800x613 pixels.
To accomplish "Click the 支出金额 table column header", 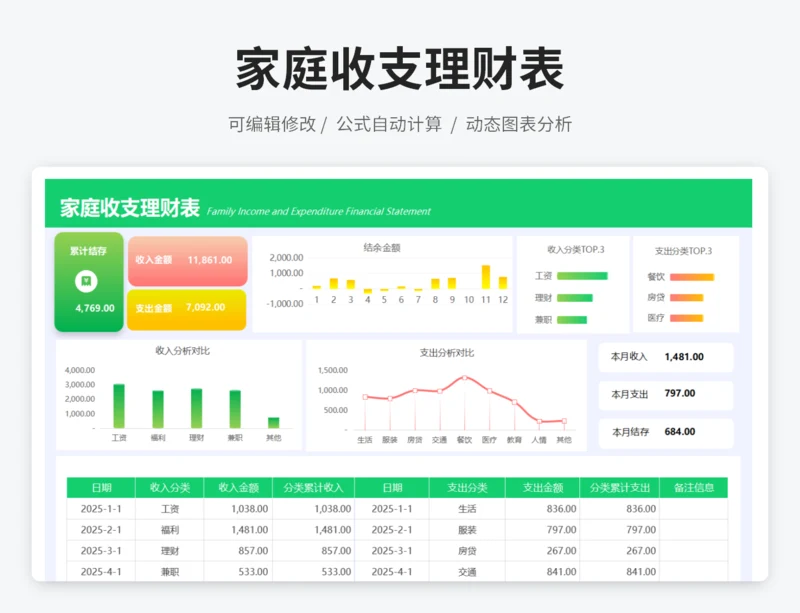I will 543,488.
